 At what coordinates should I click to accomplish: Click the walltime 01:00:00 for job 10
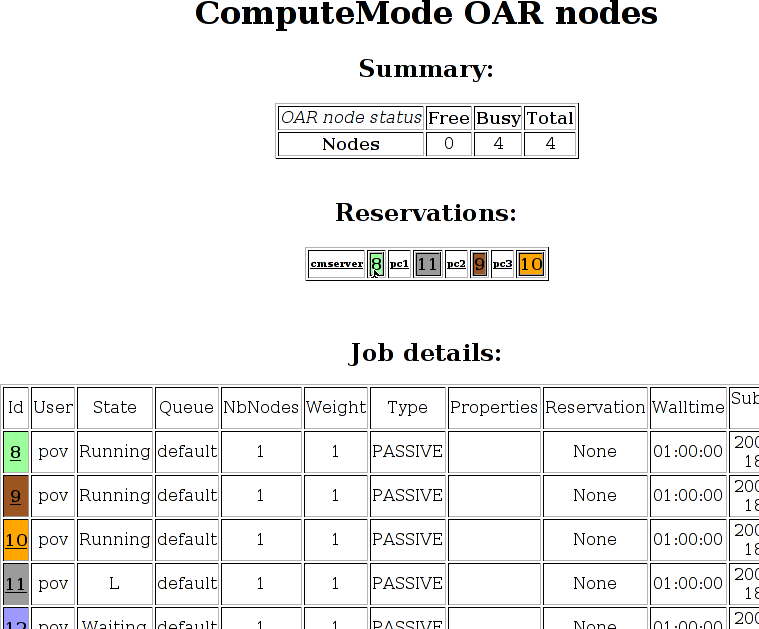click(688, 539)
